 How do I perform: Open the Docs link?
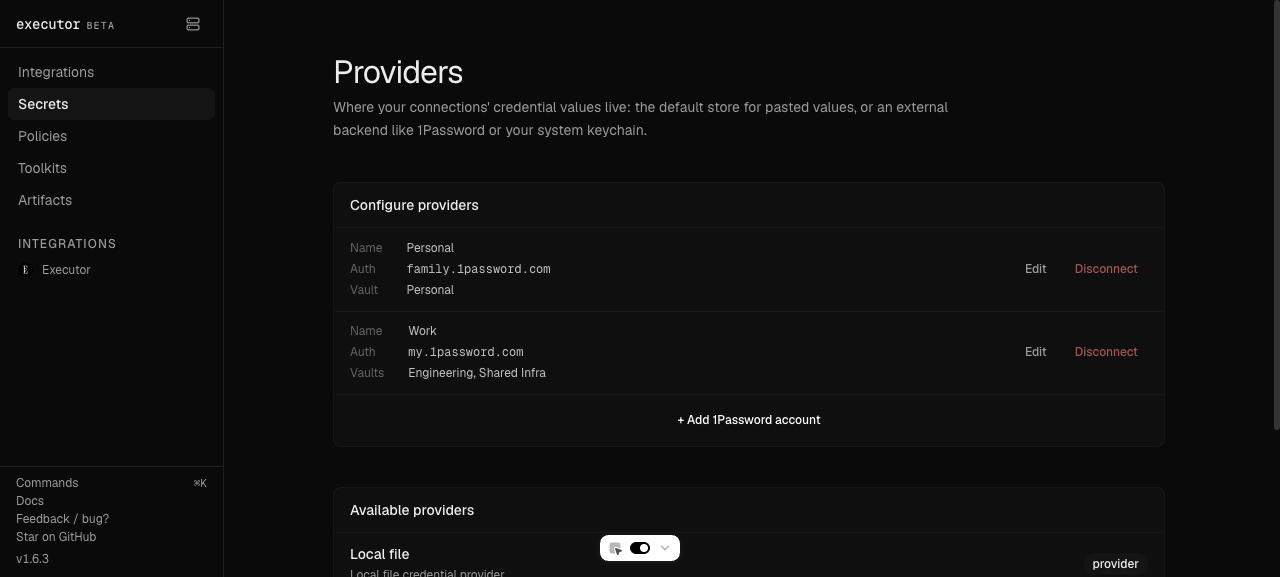tap(30, 501)
